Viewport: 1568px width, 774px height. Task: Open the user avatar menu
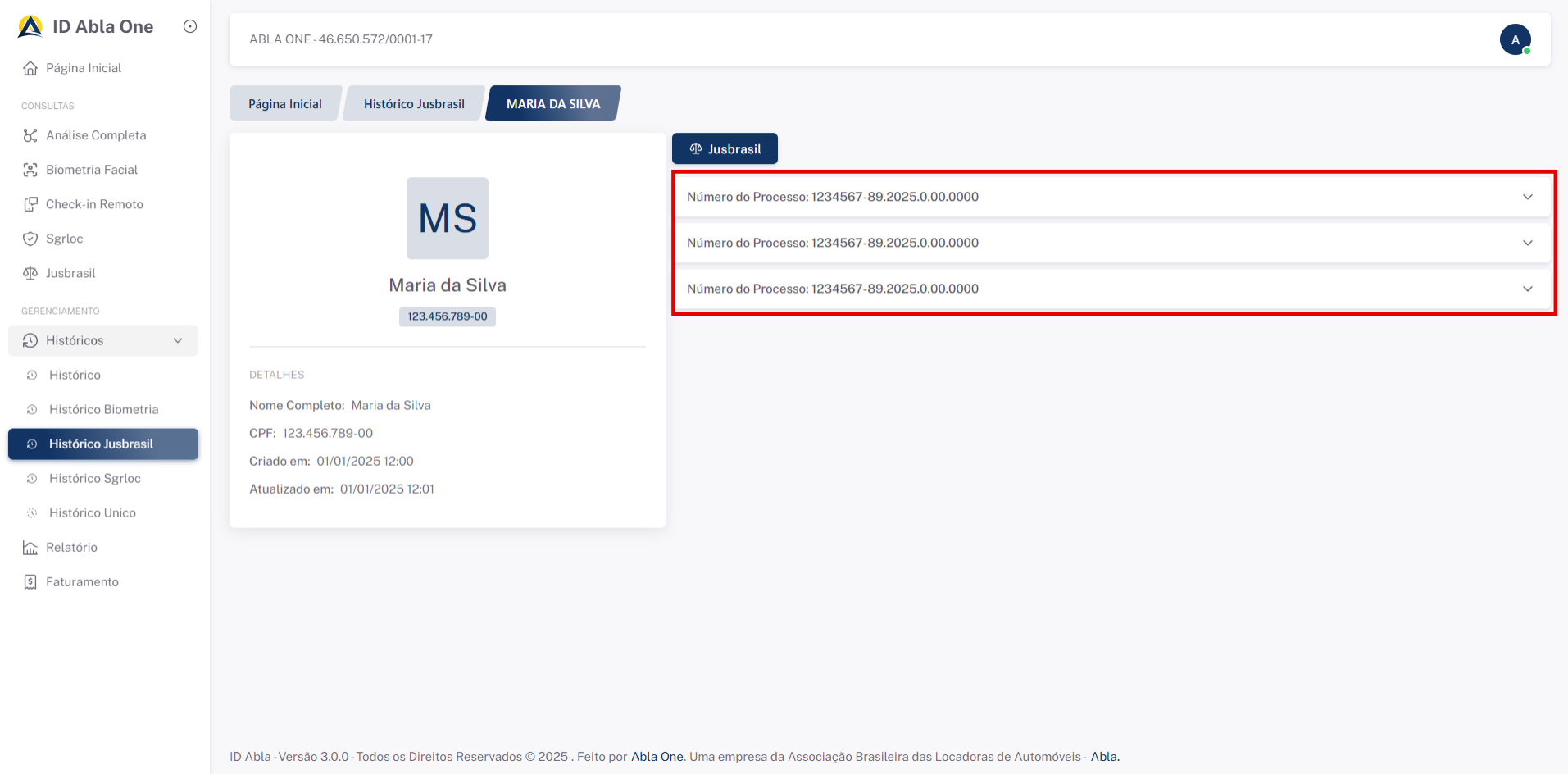[1515, 39]
